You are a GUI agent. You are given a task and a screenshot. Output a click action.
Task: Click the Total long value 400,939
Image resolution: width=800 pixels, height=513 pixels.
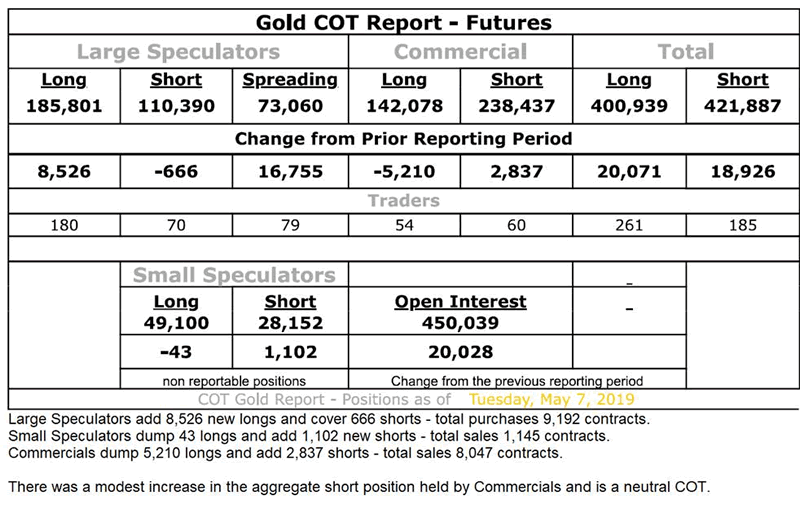click(x=630, y=105)
